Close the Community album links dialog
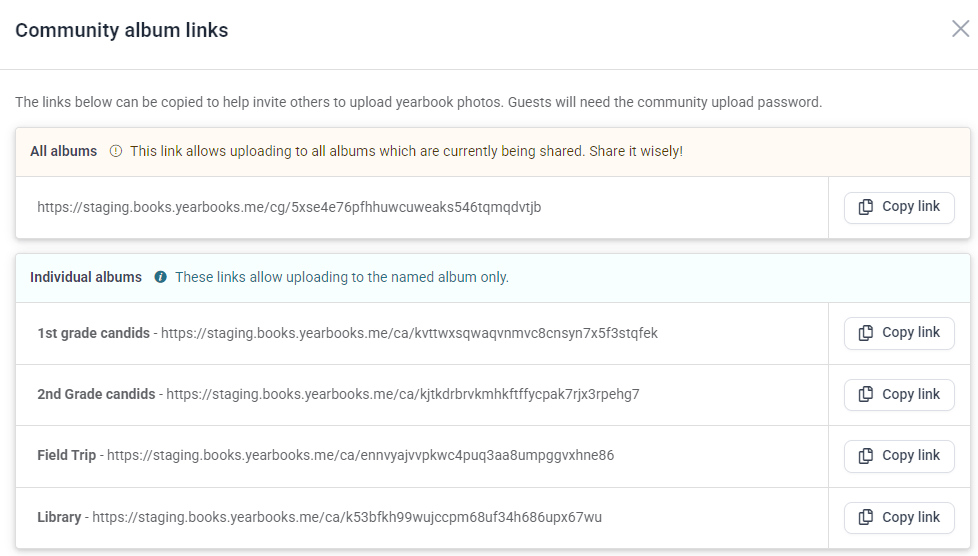 coord(960,29)
